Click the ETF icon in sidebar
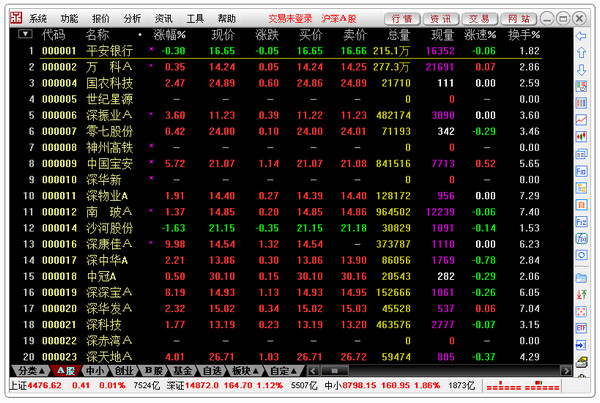 click(581, 328)
